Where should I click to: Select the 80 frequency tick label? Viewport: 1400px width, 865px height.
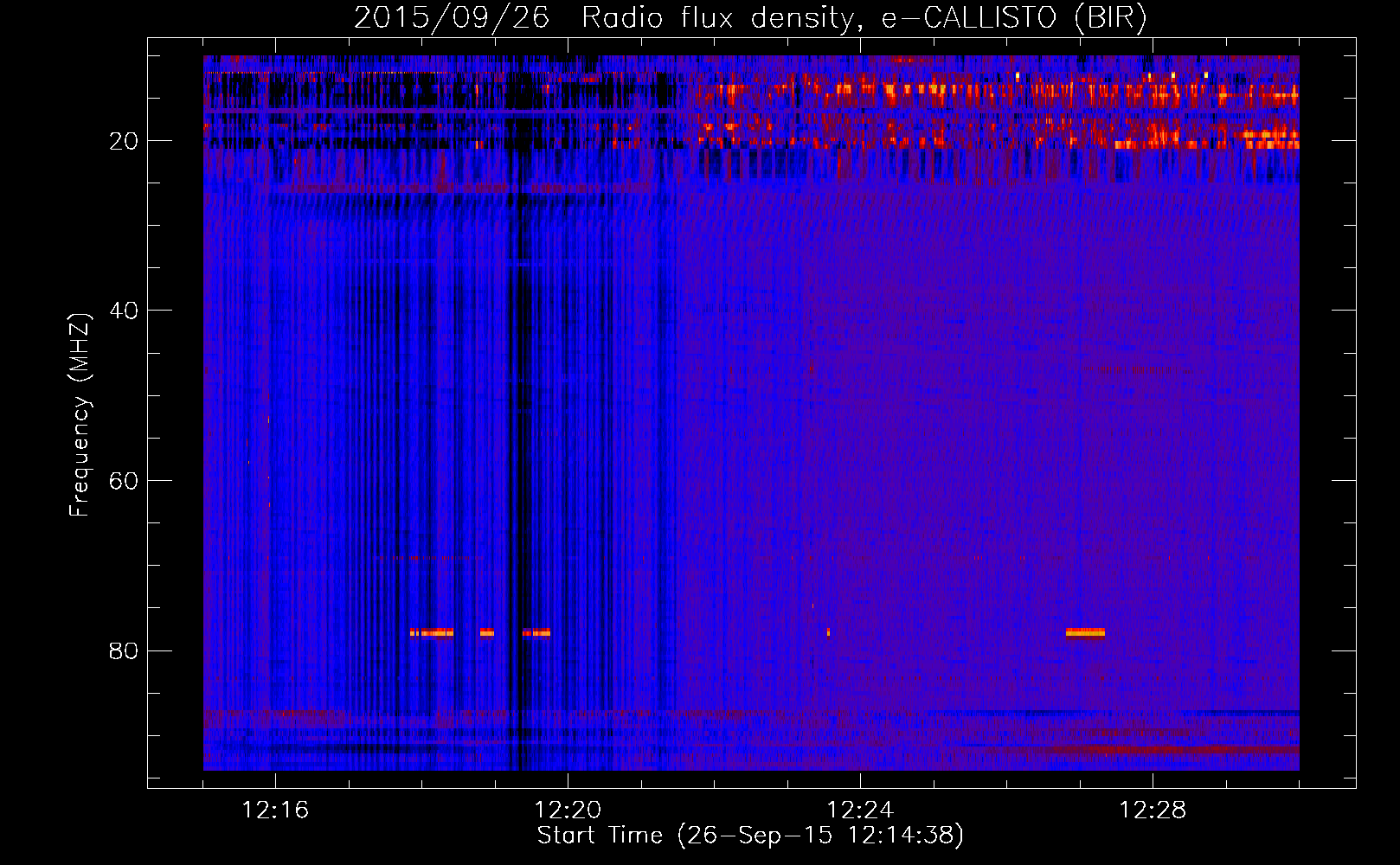124,650
